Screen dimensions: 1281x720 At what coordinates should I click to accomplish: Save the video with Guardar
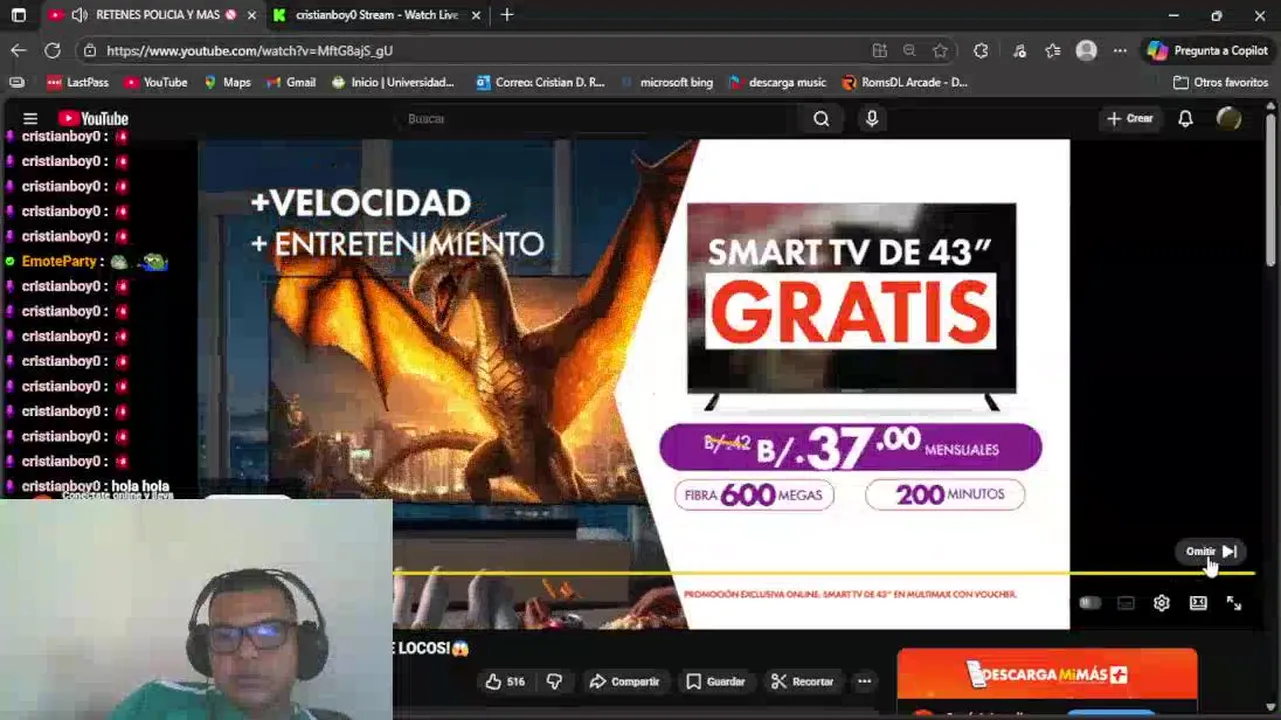click(x=716, y=681)
